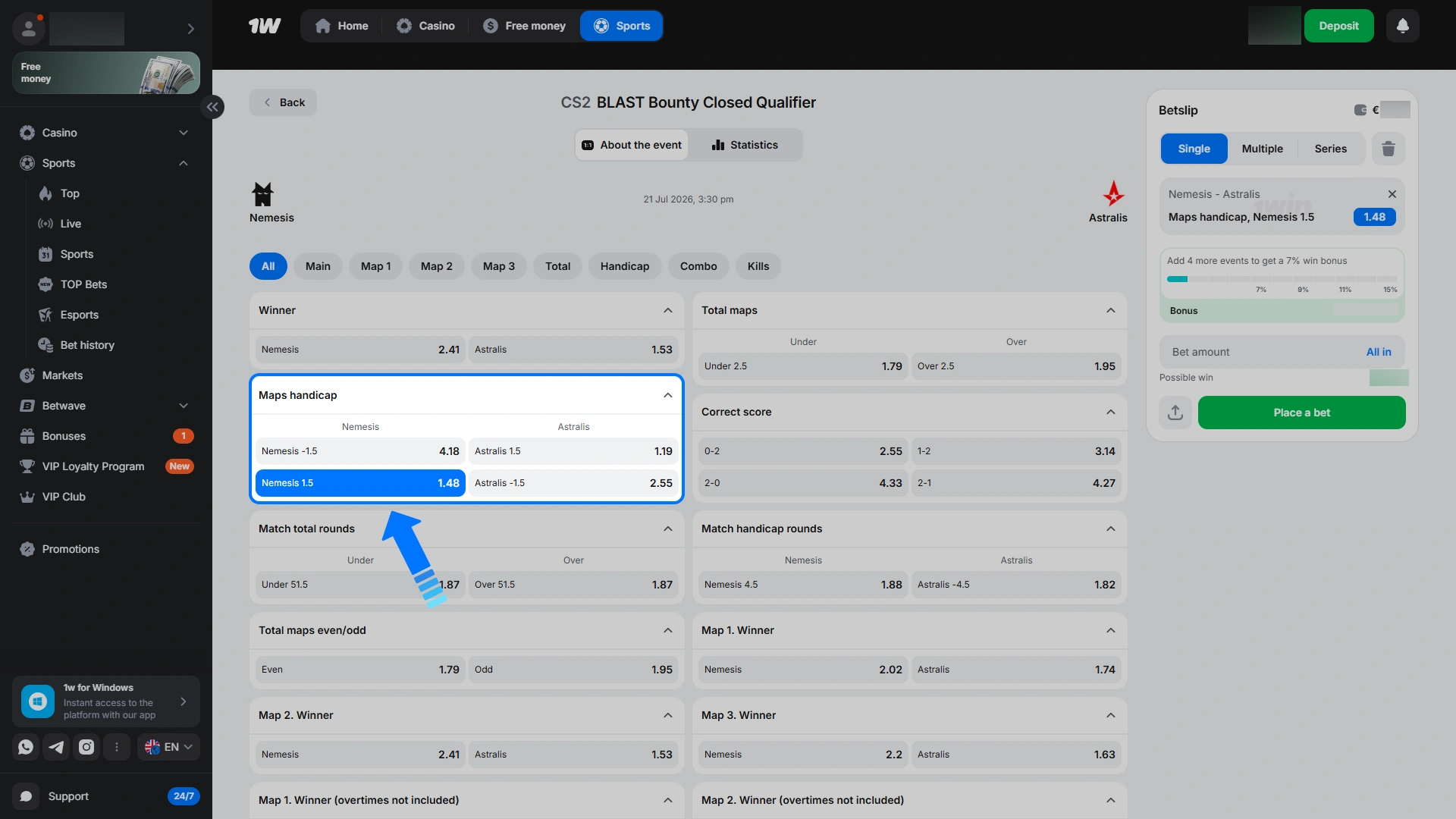Open the Instagram icon
The image size is (1456, 819).
[x=86, y=747]
